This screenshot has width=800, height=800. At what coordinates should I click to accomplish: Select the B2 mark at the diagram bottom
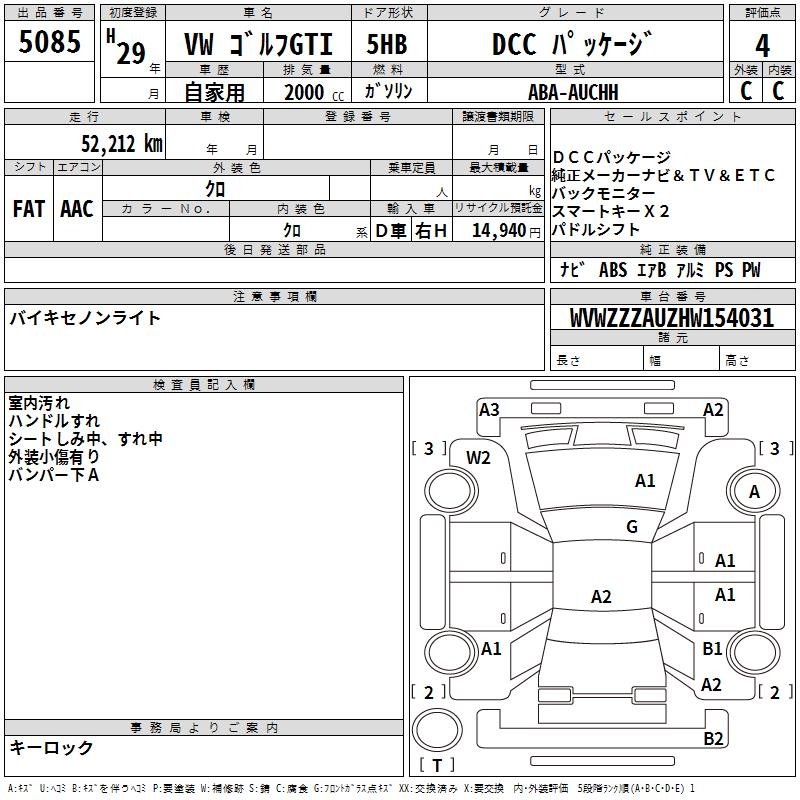click(x=713, y=739)
